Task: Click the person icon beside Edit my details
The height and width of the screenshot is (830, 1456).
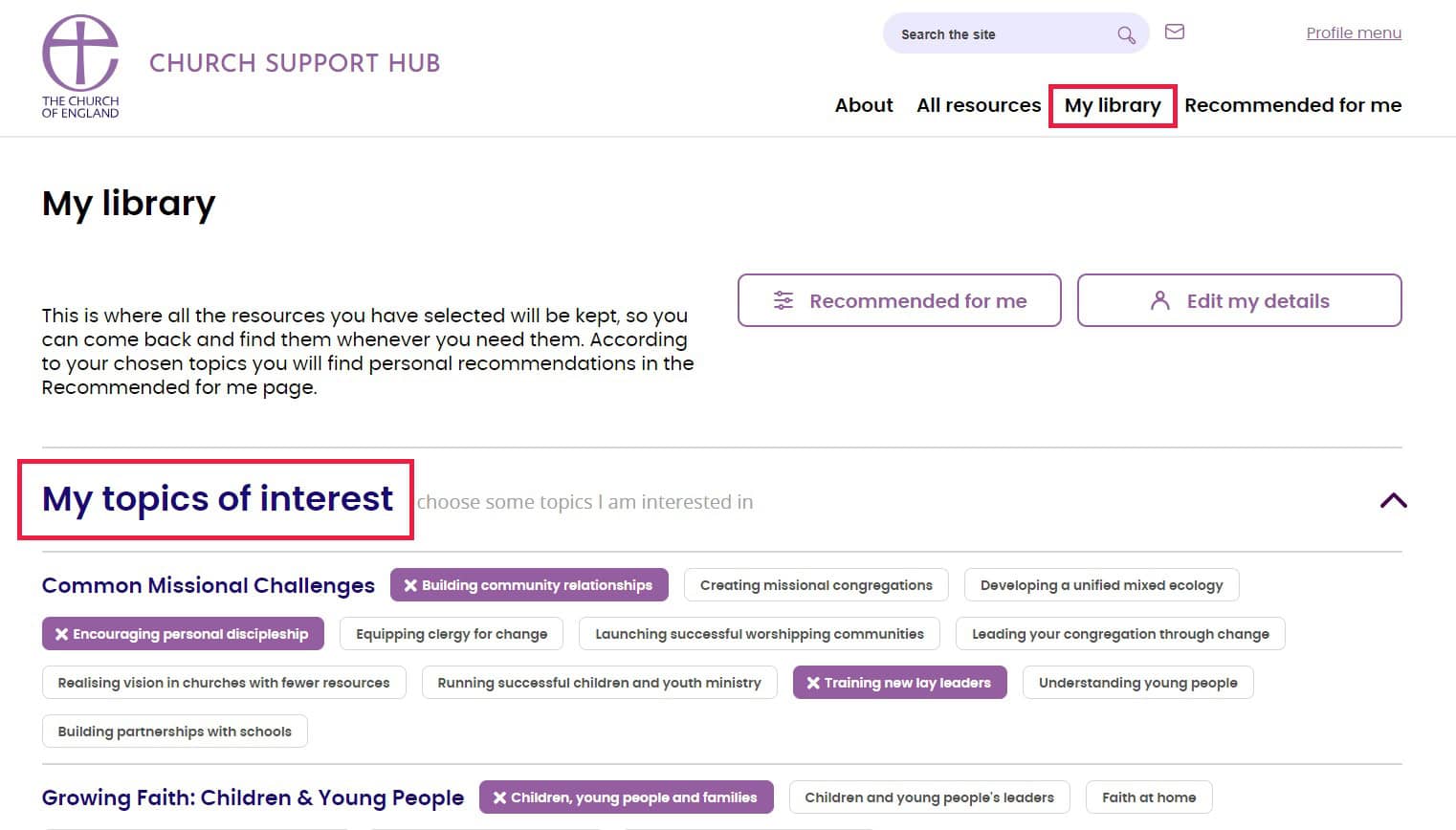Action: (x=1159, y=299)
